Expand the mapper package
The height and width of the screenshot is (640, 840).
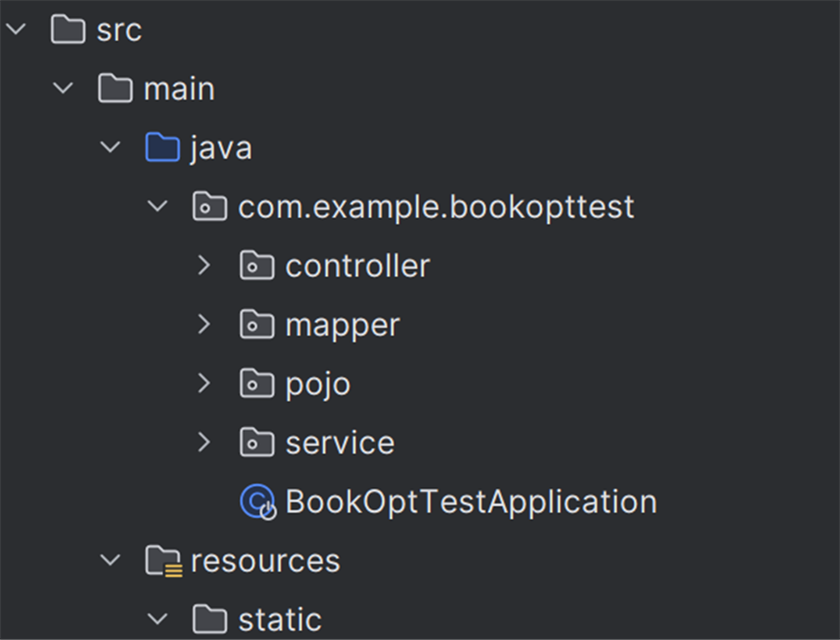point(204,324)
